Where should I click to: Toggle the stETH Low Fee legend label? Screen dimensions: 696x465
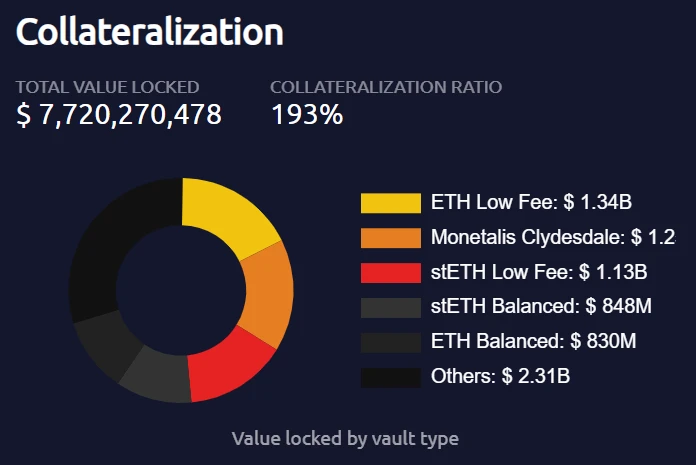(x=539, y=272)
